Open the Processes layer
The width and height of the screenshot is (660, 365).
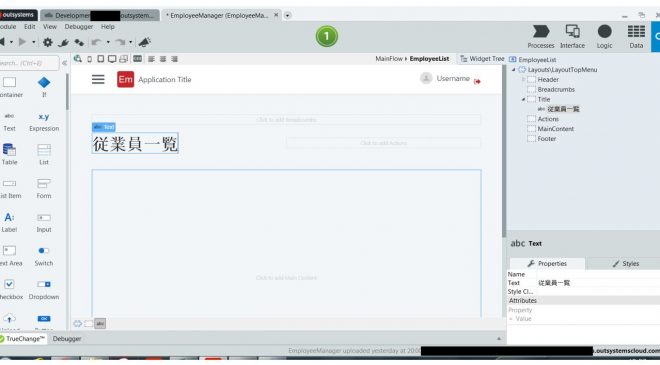(541, 37)
